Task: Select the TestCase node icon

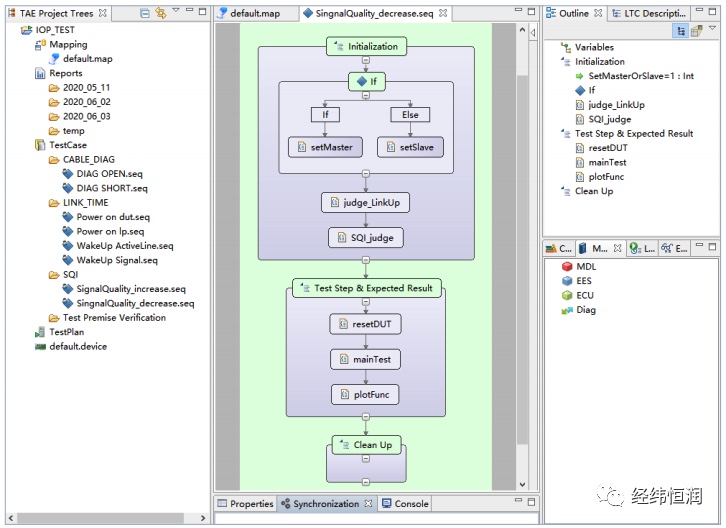Action: 40,145
